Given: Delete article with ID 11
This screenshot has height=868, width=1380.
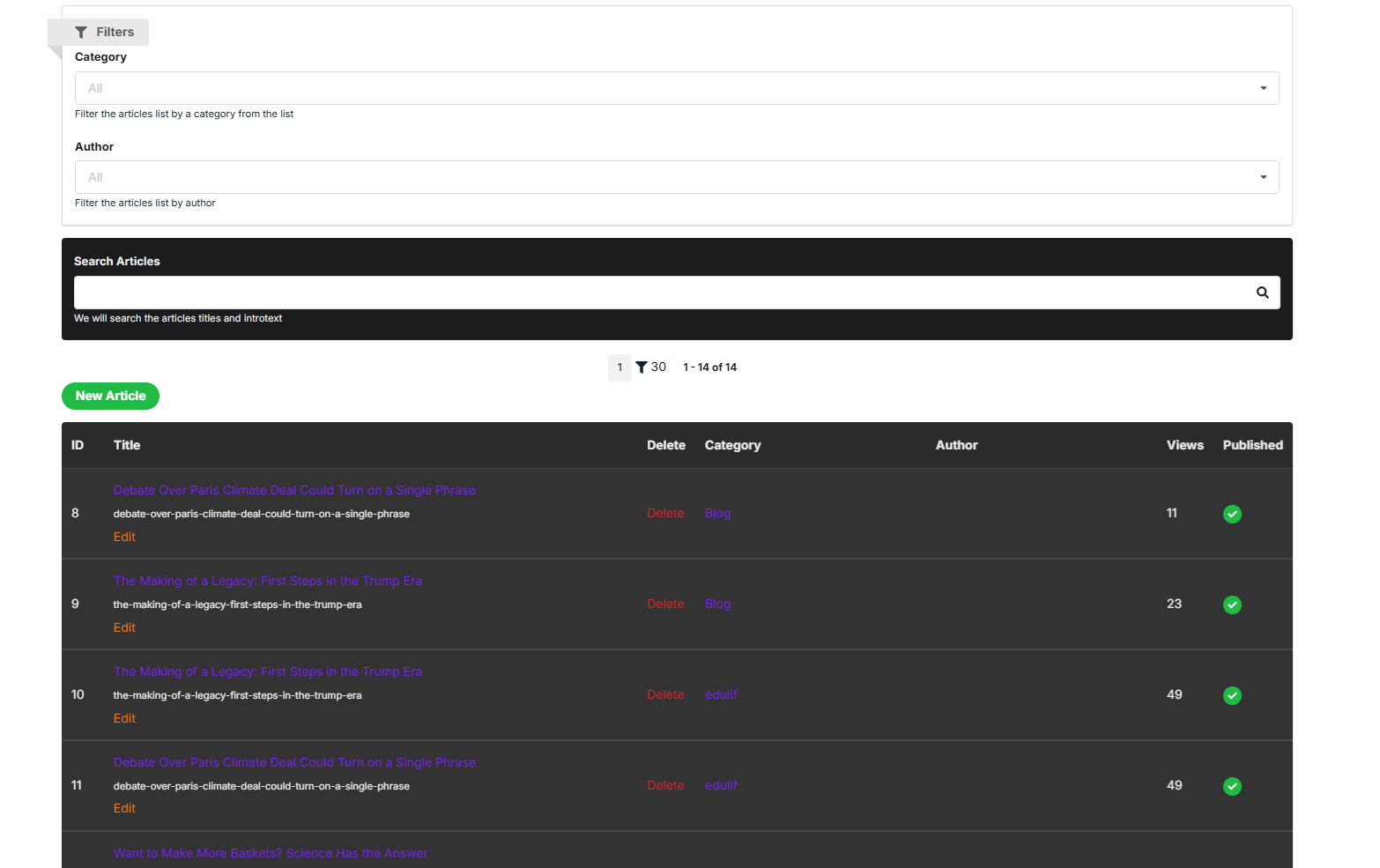Looking at the screenshot, I should click(x=665, y=785).
